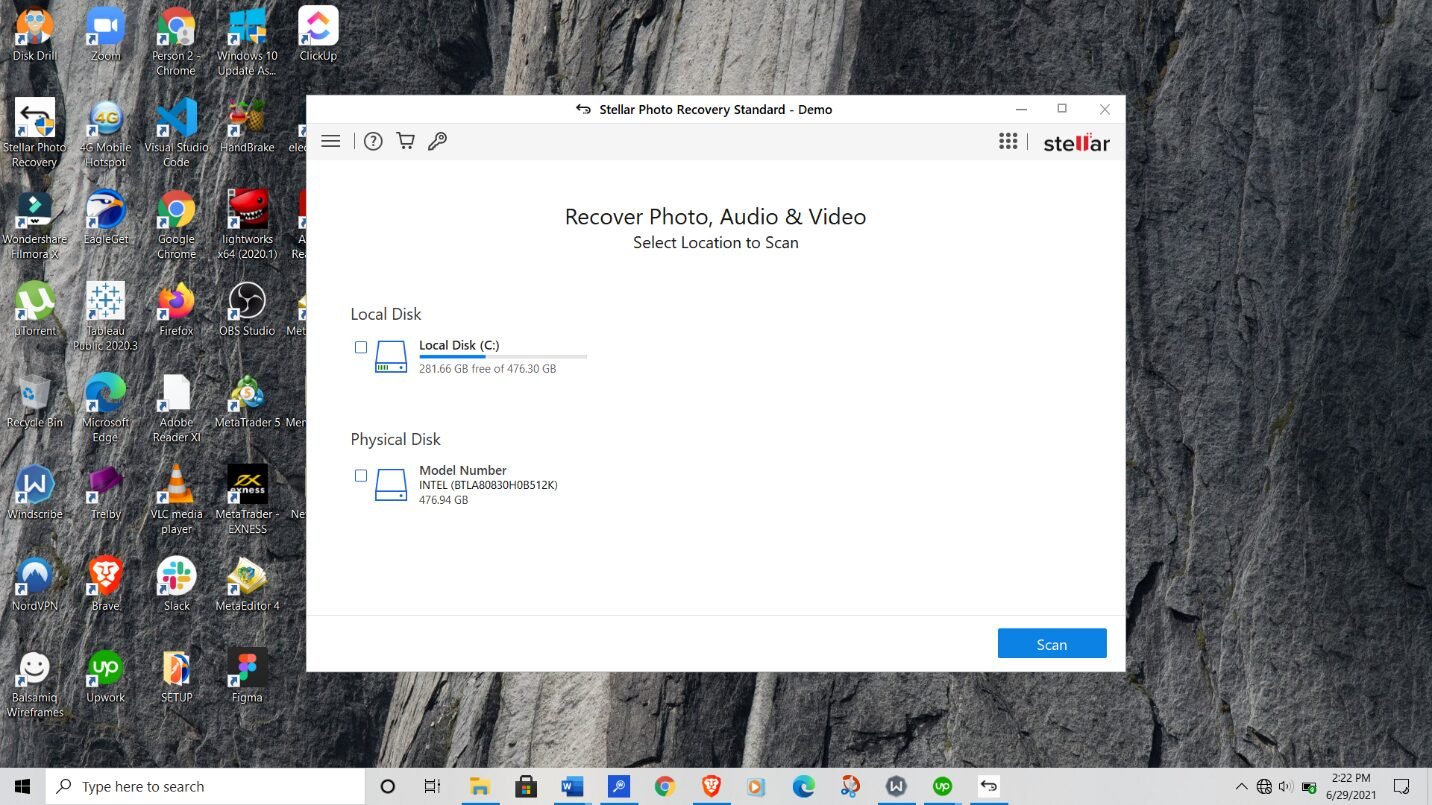Check the Local Disk (C:) checkbox
Viewport: 1432px width, 805px height.
point(361,347)
